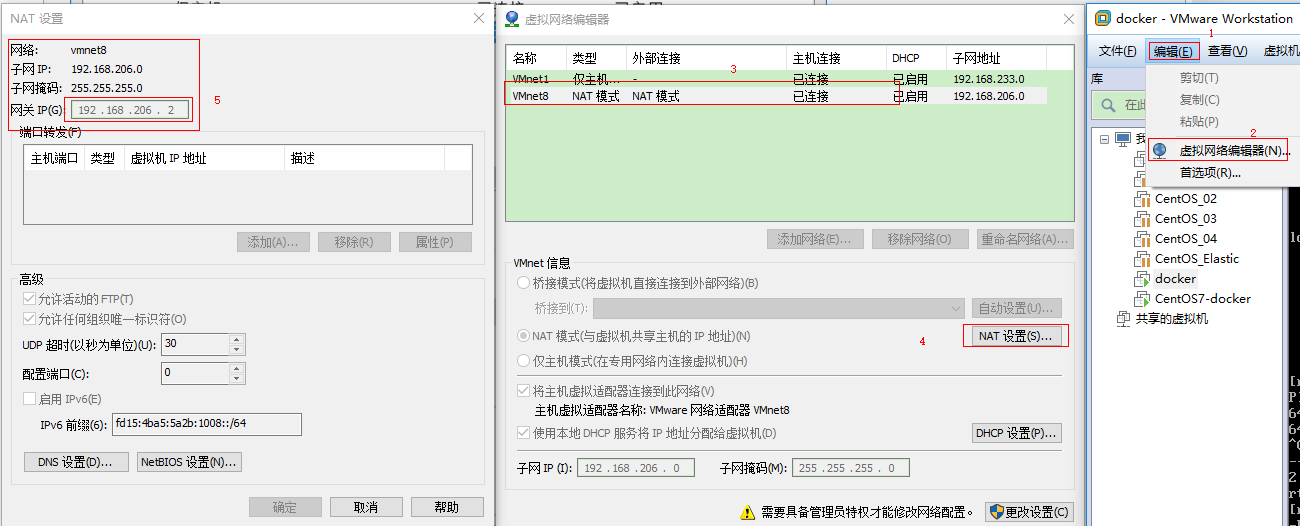Click the DHCP column header
Viewport: 1300px width, 526px height.
point(917,59)
